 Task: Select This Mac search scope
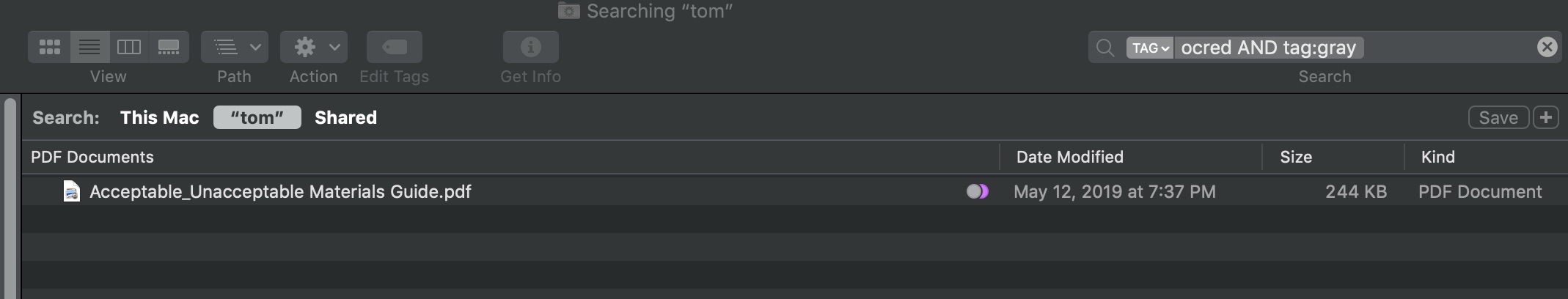point(159,118)
